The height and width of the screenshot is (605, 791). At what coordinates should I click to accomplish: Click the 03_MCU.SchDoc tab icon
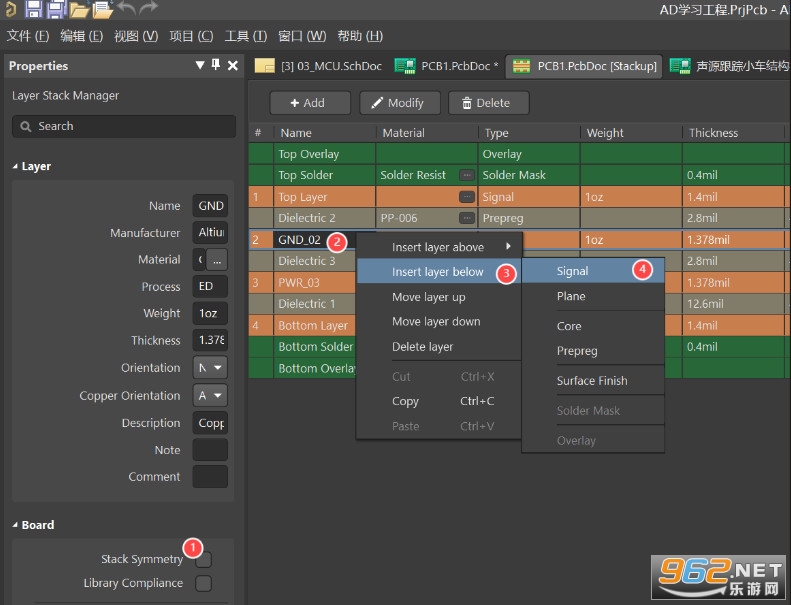pyautogui.click(x=265, y=66)
